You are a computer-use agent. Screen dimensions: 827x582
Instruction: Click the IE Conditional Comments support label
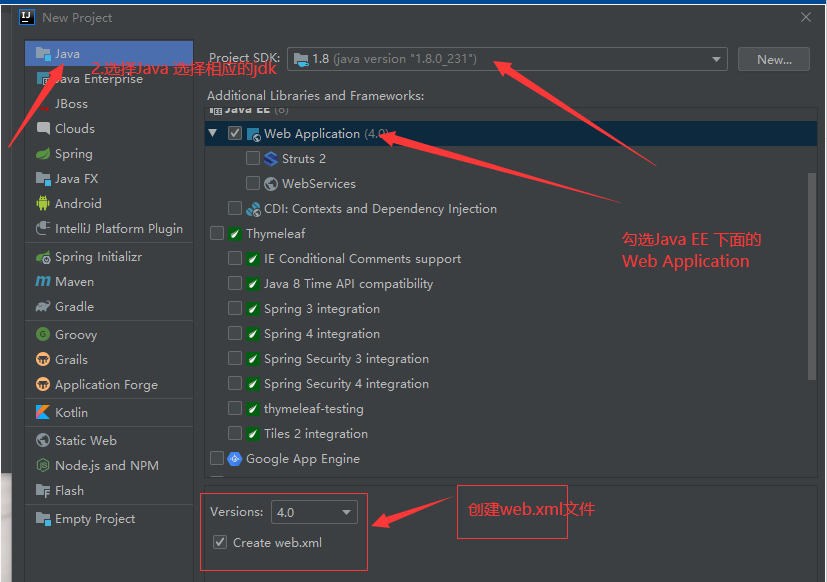coord(362,259)
